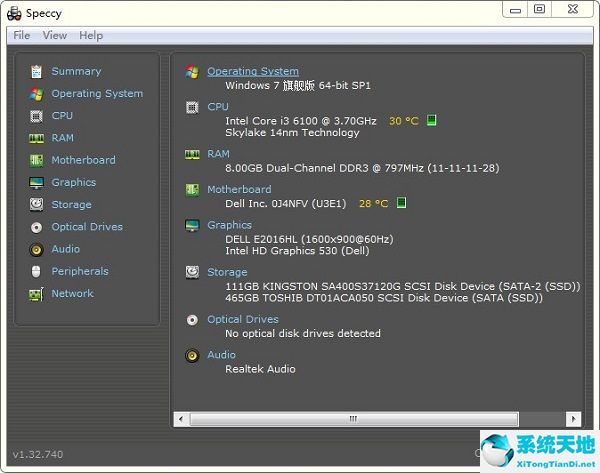Click the version number v1.32.740
This screenshot has width=600, height=473.
(38, 455)
